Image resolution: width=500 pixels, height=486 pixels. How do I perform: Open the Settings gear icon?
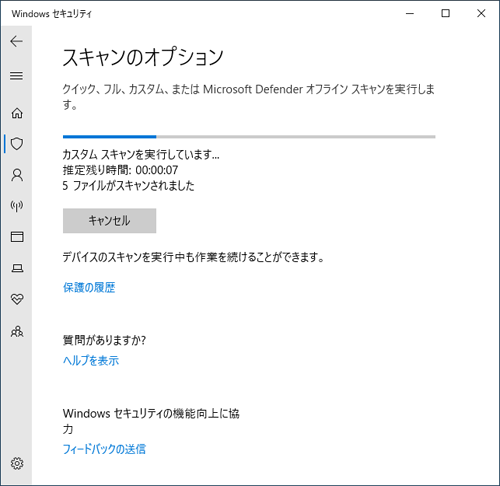point(17,463)
